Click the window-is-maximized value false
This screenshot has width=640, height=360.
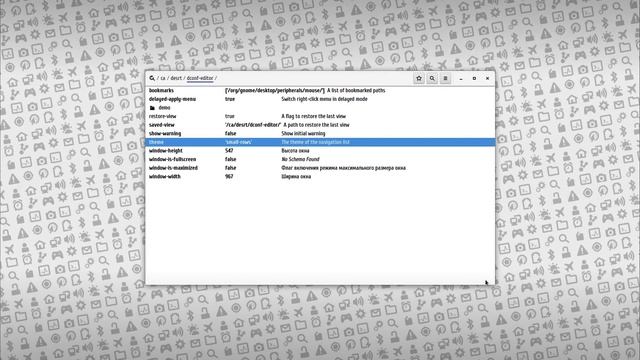tap(231, 168)
